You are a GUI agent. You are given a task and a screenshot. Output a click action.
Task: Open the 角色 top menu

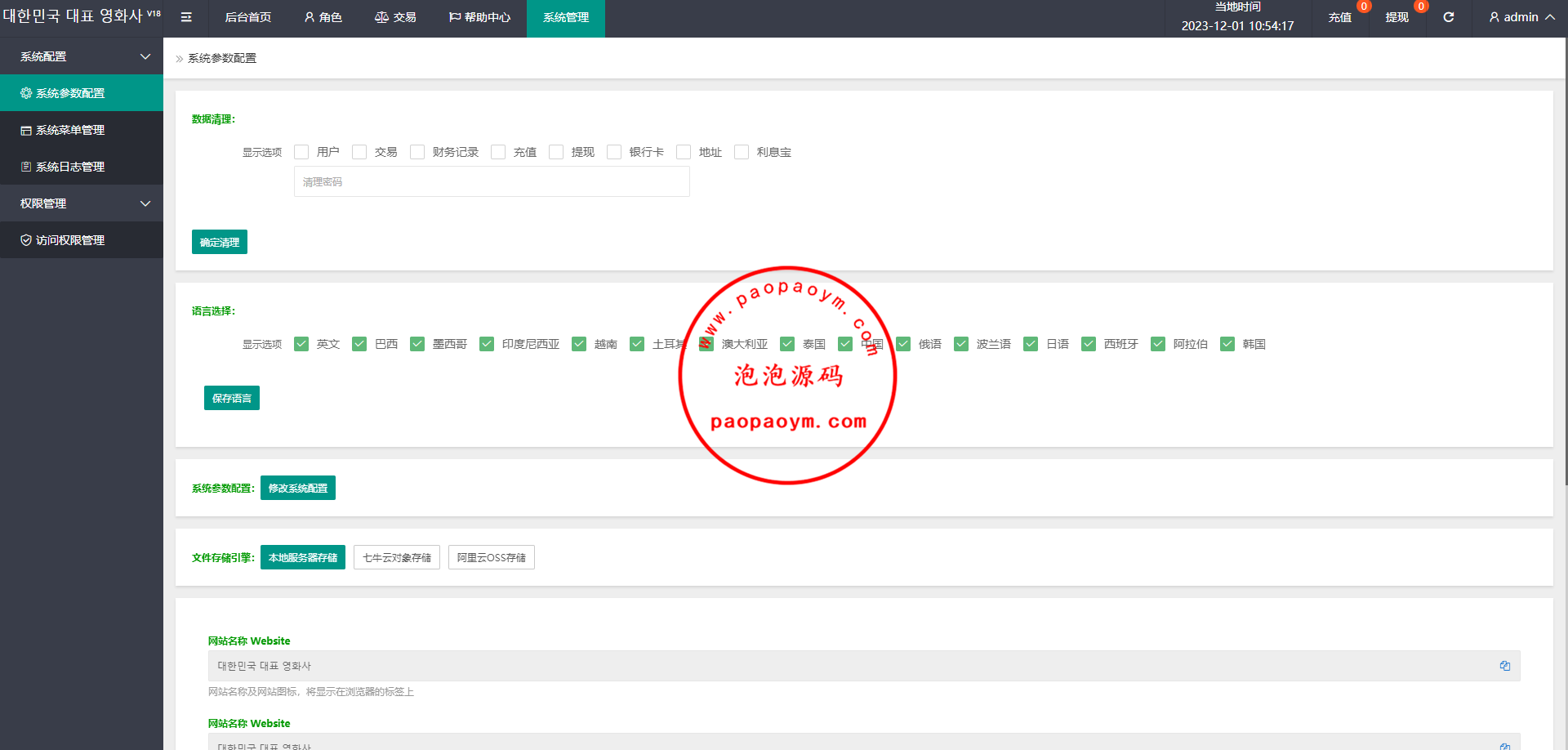coord(323,17)
